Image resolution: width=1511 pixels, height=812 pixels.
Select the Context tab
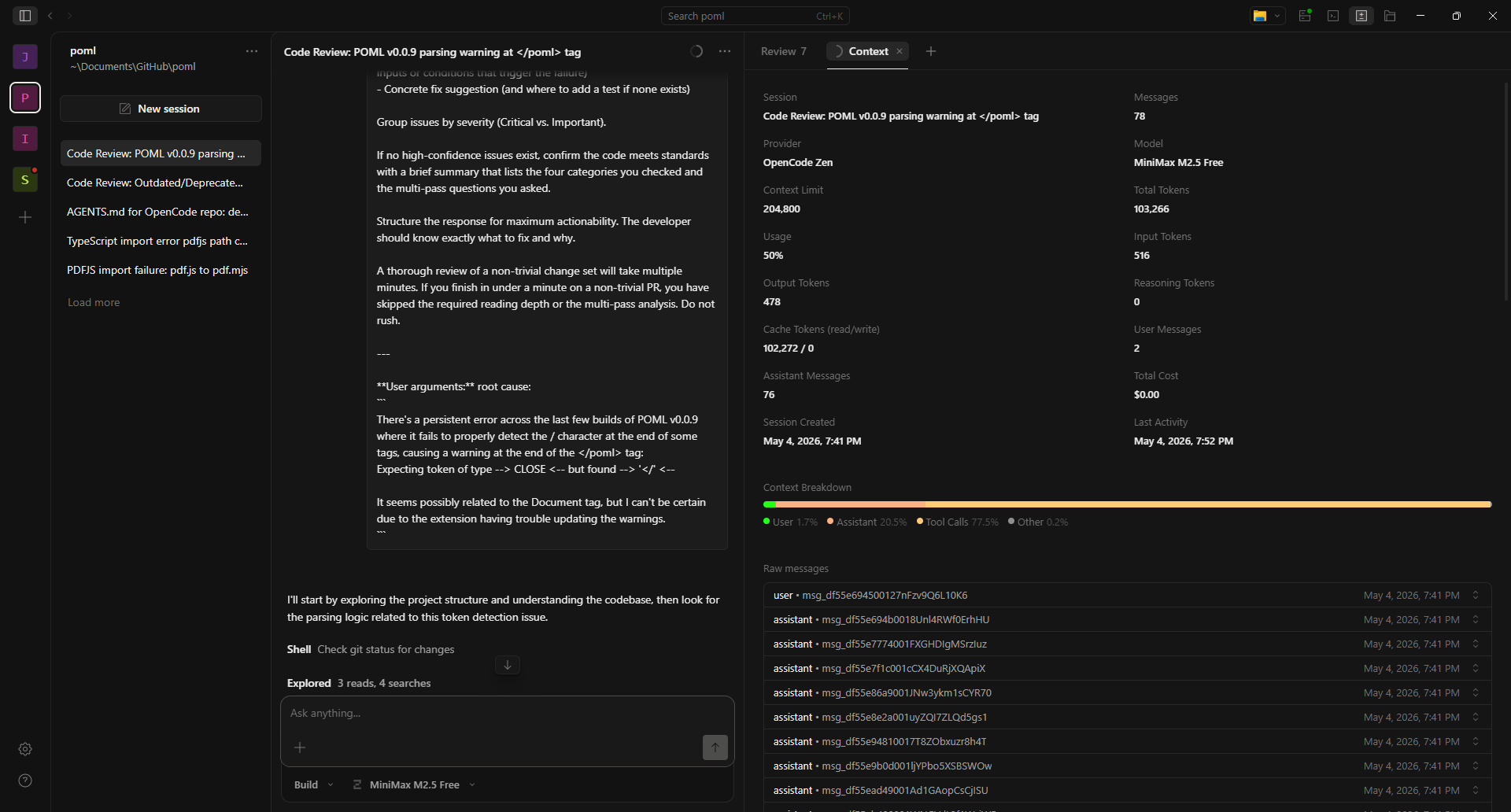(868, 51)
